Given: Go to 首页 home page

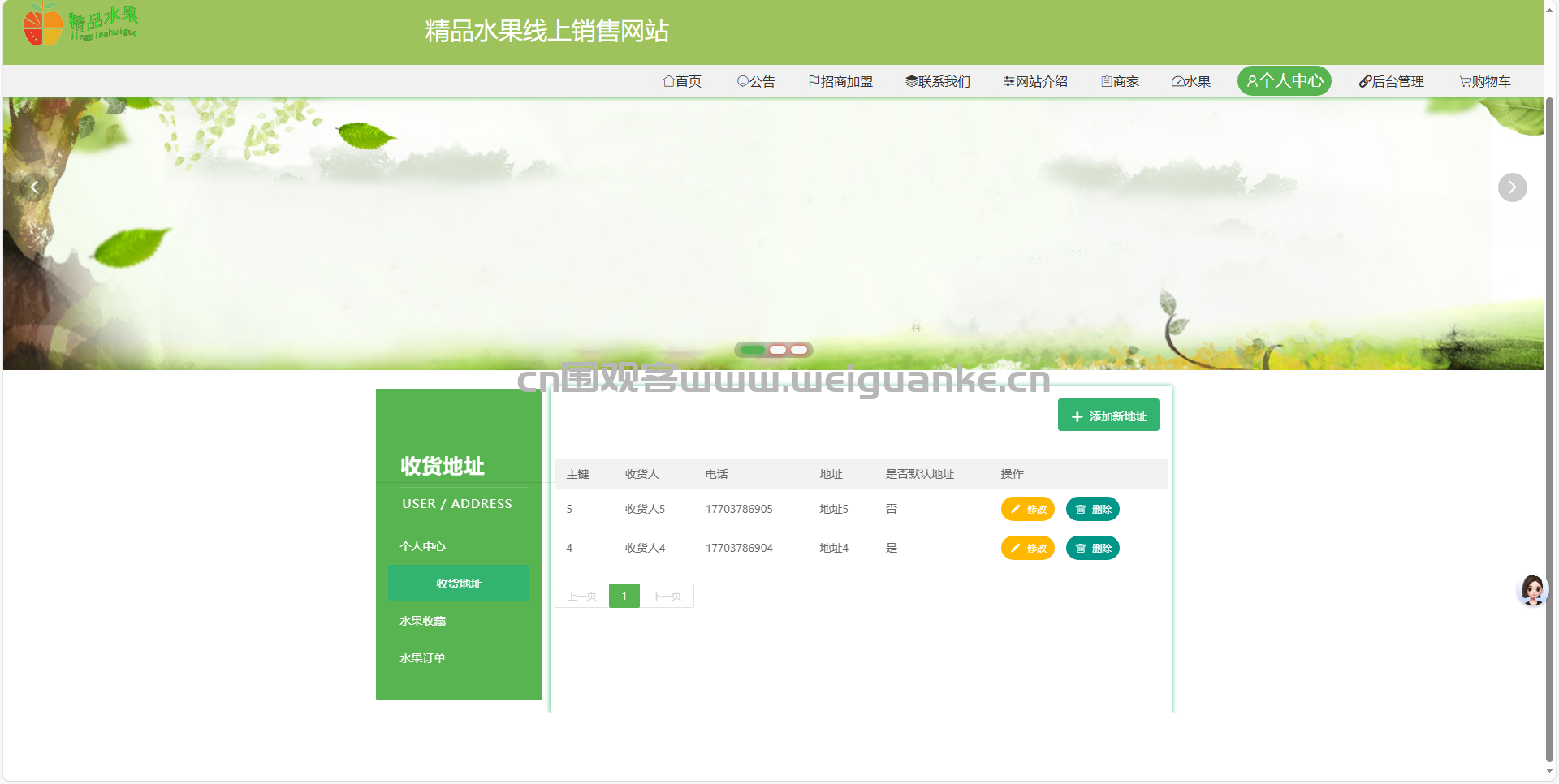Looking at the screenshot, I should pyautogui.click(x=681, y=81).
